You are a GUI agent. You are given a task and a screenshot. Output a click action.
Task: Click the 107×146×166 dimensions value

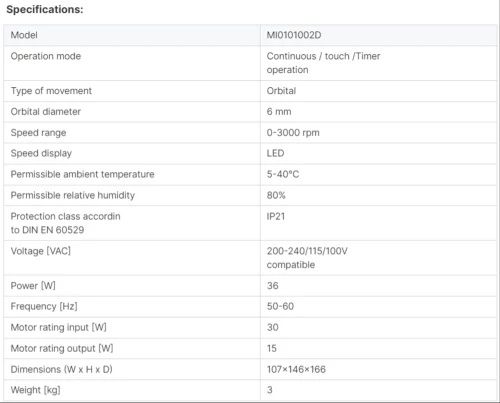296,369
